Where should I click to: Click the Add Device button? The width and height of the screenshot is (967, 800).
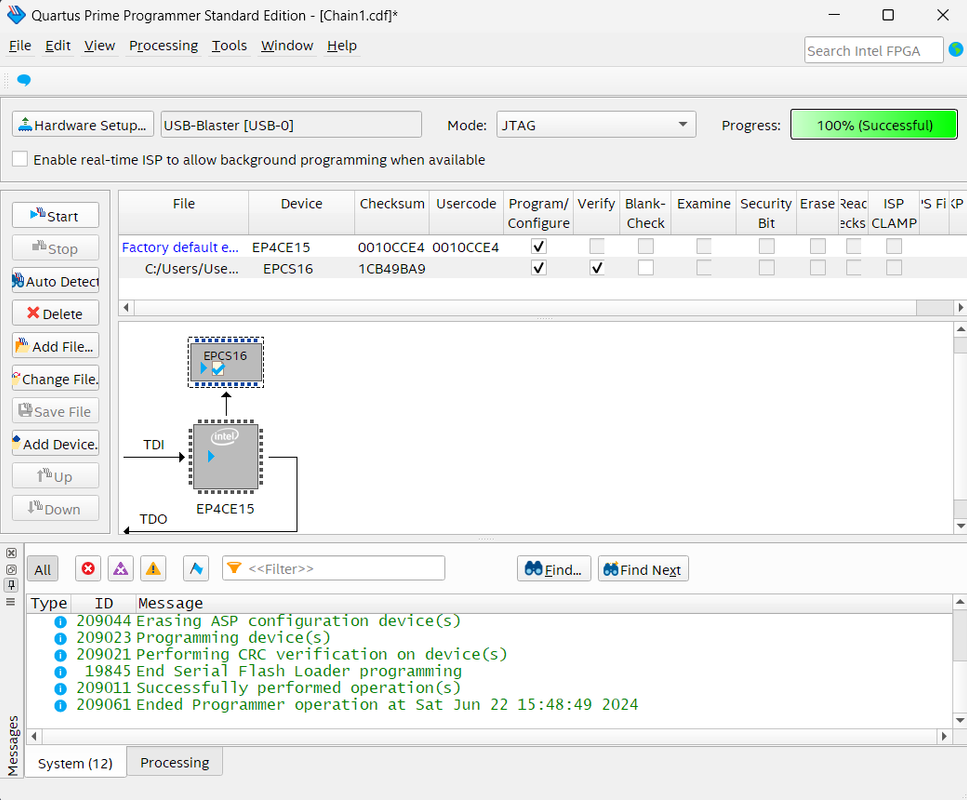(56, 444)
